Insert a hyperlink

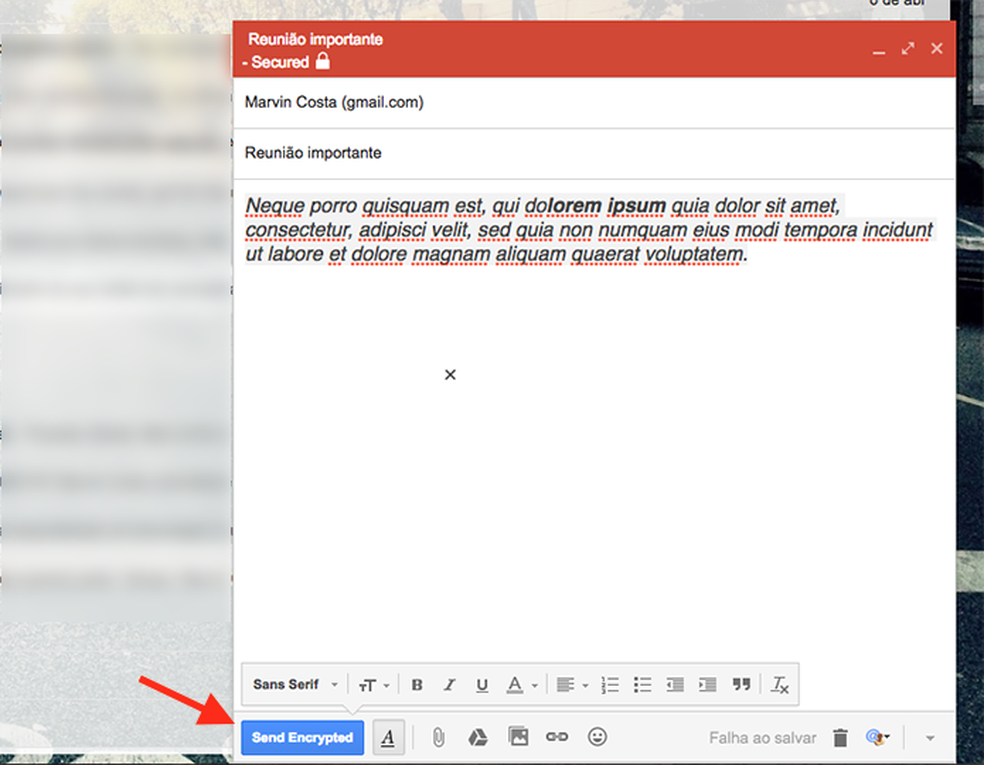tap(557, 736)
